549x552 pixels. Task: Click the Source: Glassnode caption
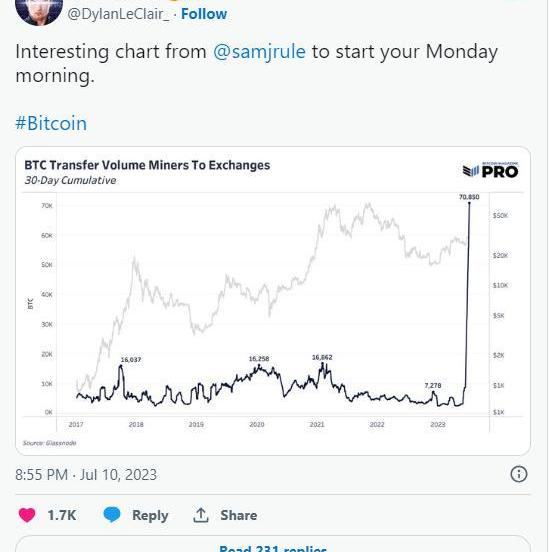(50, 443)
